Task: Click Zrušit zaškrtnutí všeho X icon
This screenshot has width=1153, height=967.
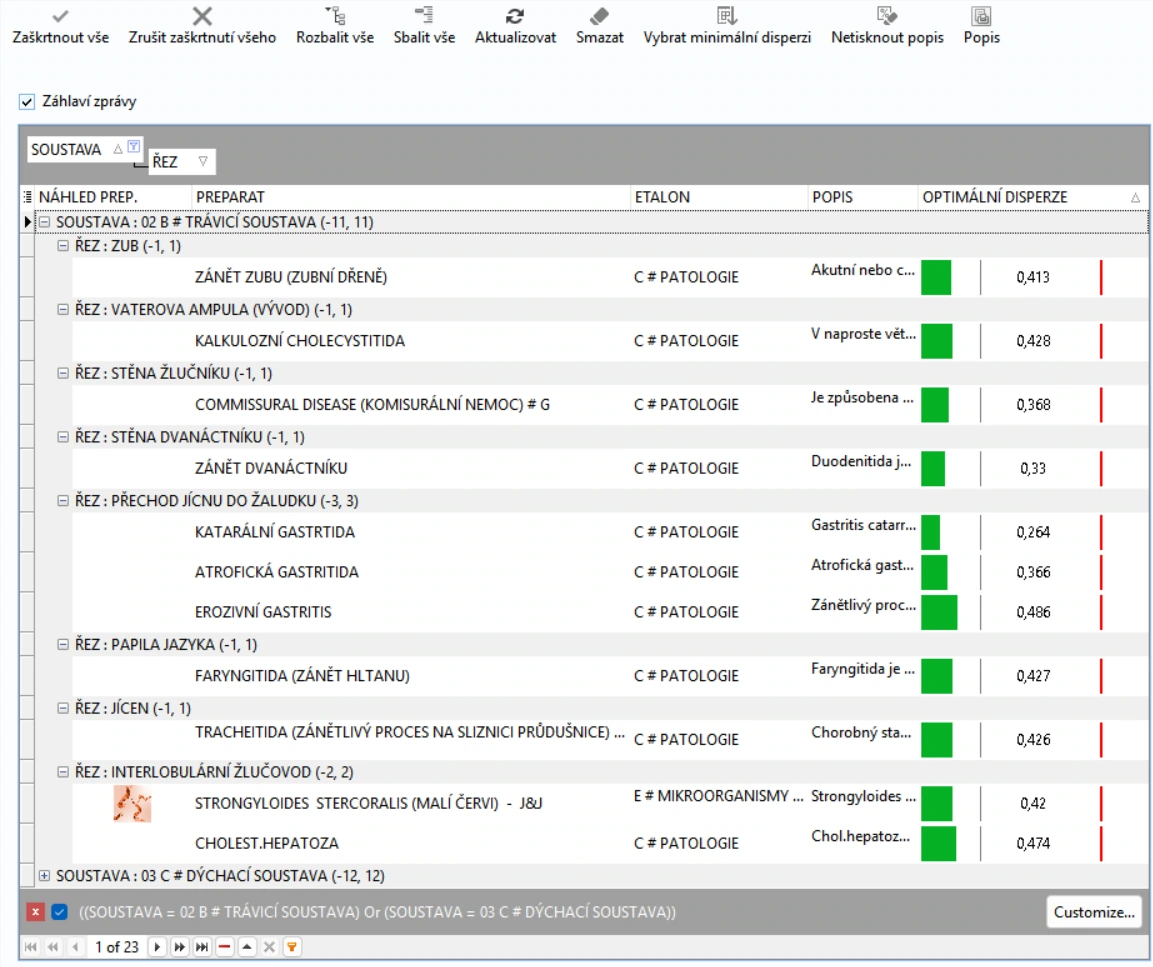Action: [x=202, y=15]
